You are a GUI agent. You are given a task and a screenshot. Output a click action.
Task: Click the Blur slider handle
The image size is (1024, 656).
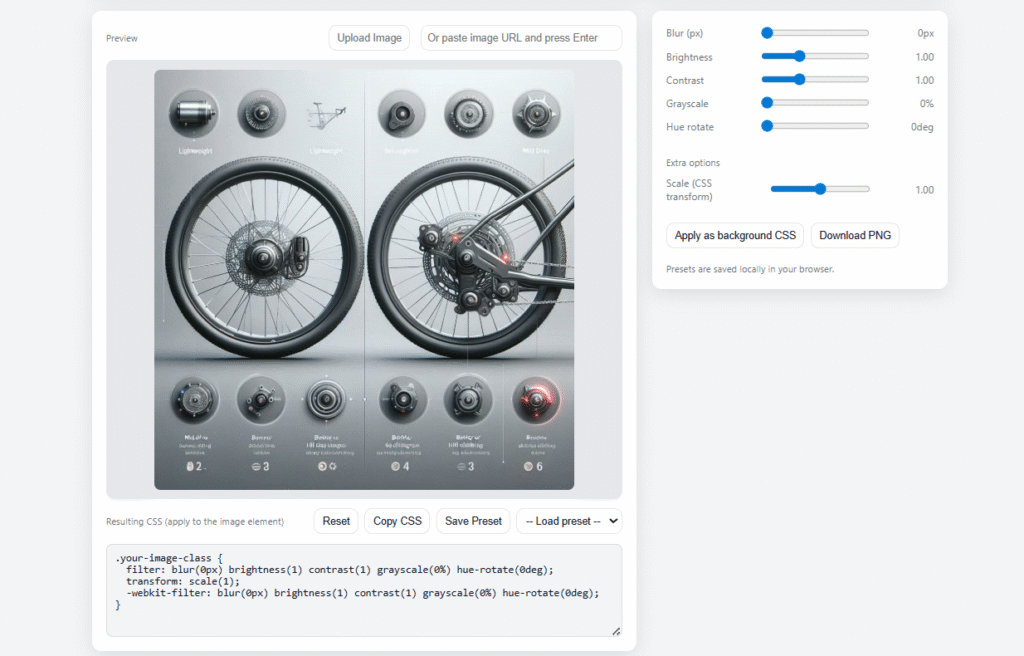tap(766, 32)
